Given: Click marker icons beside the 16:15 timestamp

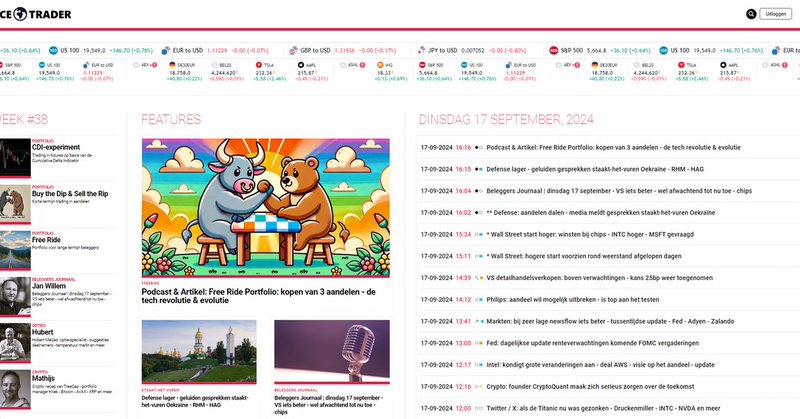Looking at the screenshot, I should [479, 169].
